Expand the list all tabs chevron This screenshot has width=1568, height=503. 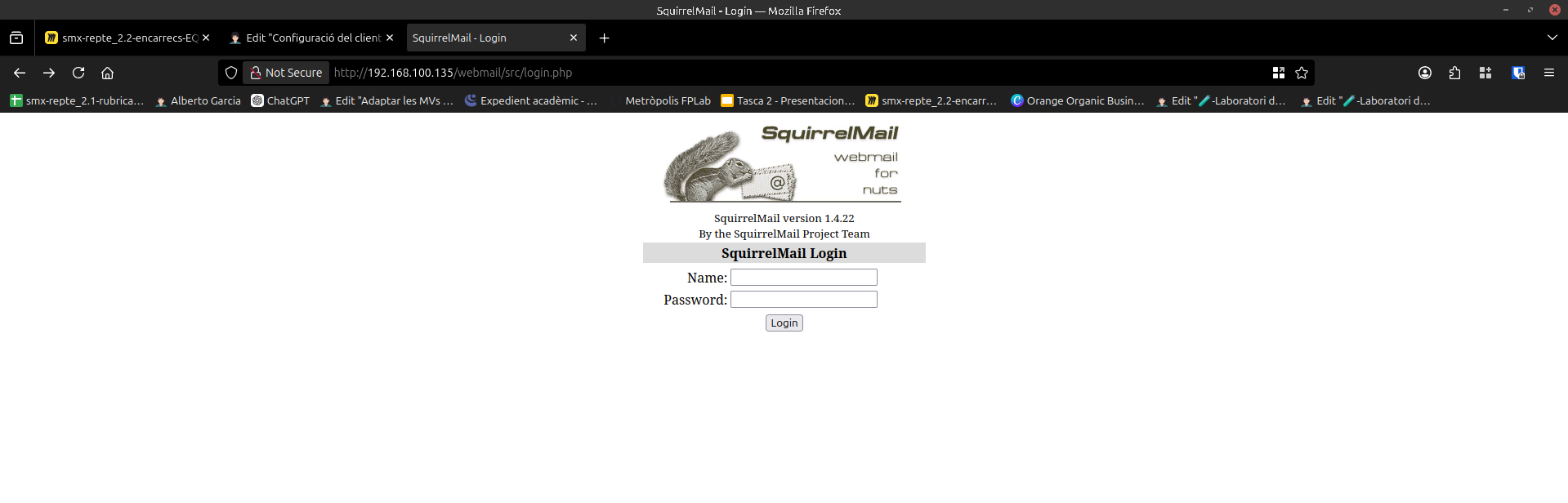[x=1552, y=38]
